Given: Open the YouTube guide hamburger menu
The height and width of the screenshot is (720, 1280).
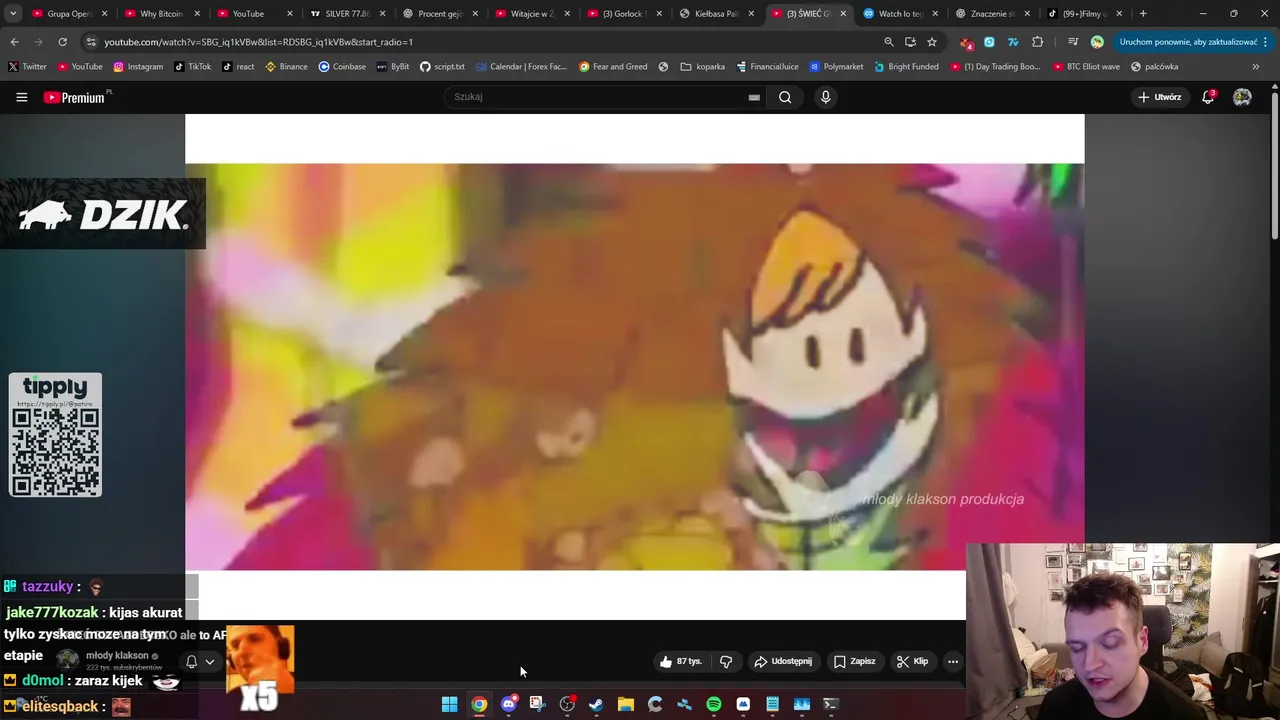Looking at the screenshot, I should click(21, 97).
